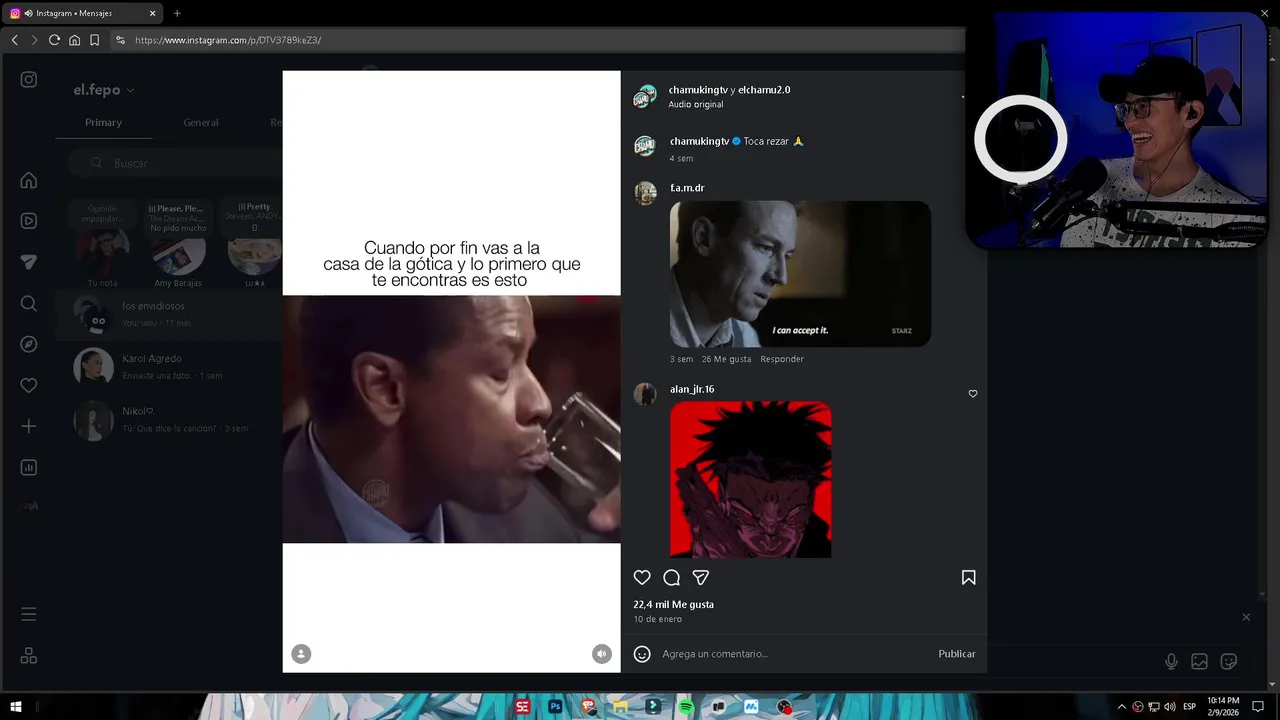Viewport: 1280px width, 720px height.
Task: Share the post with the paper plane icon
Action: (701, 577)
